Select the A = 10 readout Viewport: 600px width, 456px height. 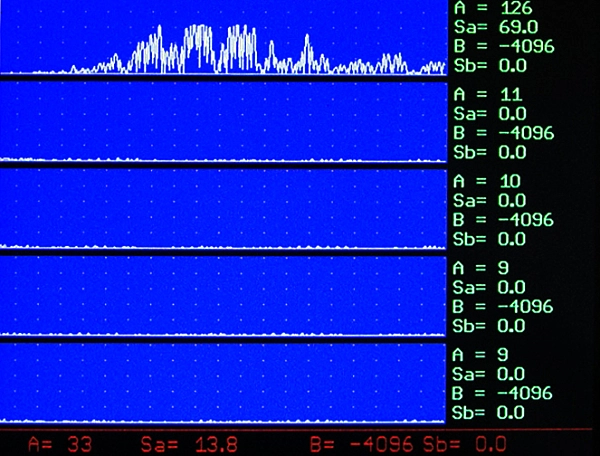(487, 181)
